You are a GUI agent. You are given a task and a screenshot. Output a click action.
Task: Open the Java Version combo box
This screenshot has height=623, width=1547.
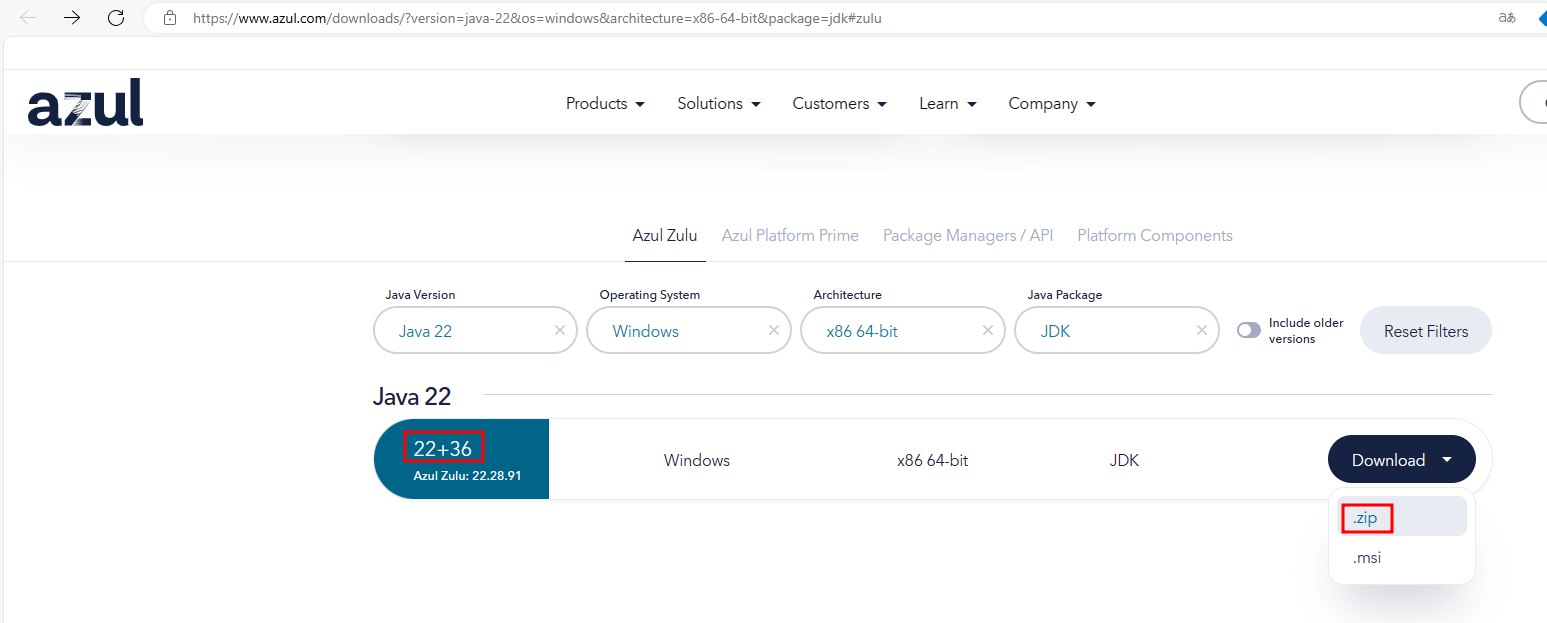tap(475, 330)
